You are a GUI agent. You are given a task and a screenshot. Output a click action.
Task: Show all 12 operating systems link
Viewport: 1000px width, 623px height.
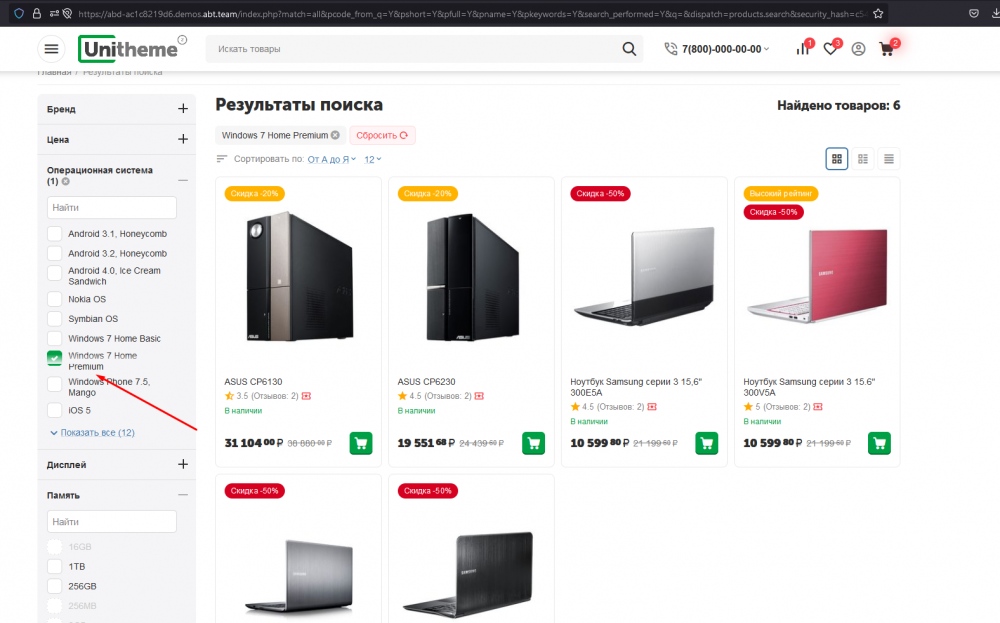click(96, 433)
